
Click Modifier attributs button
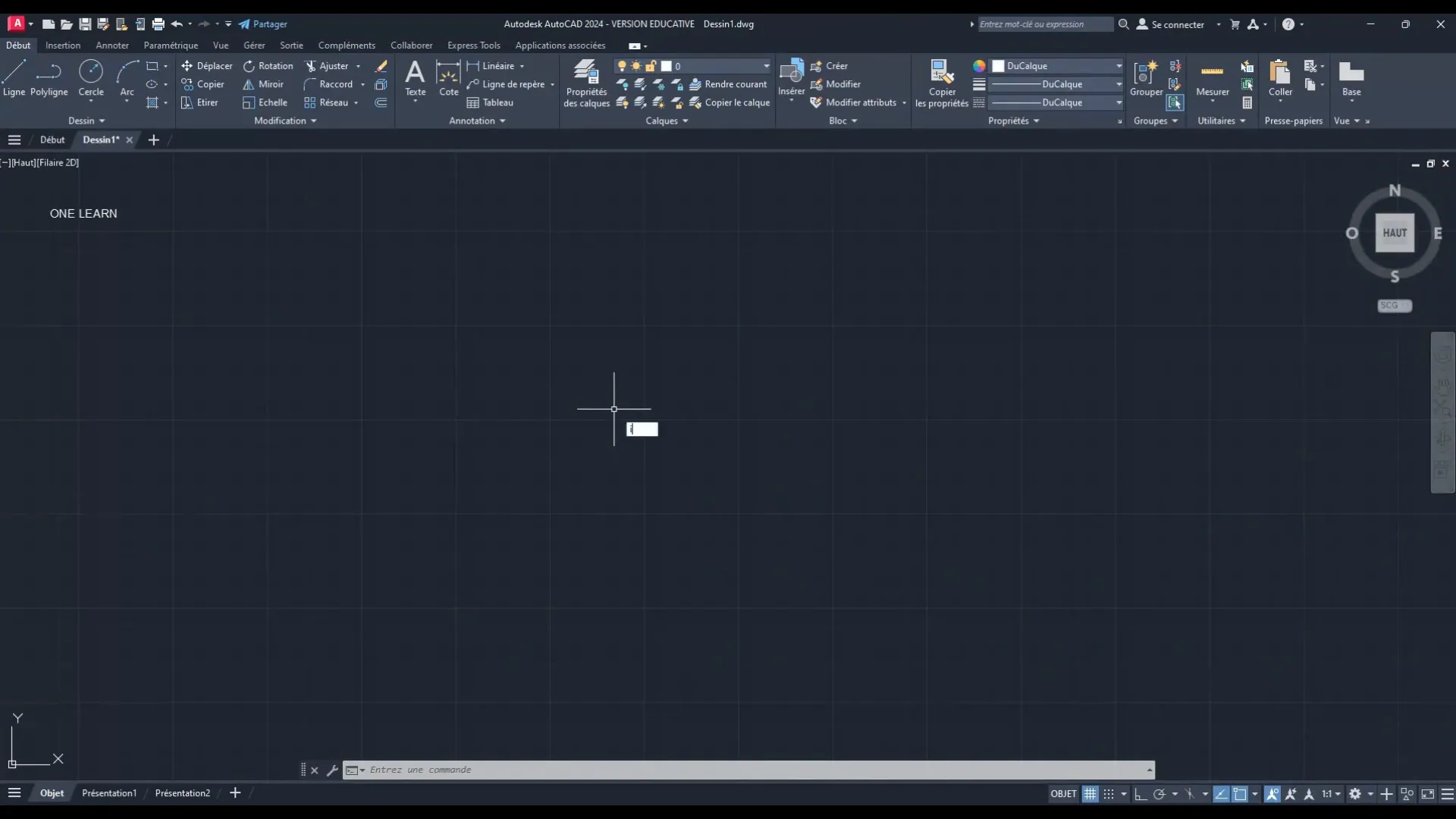[x=853, y=102]
